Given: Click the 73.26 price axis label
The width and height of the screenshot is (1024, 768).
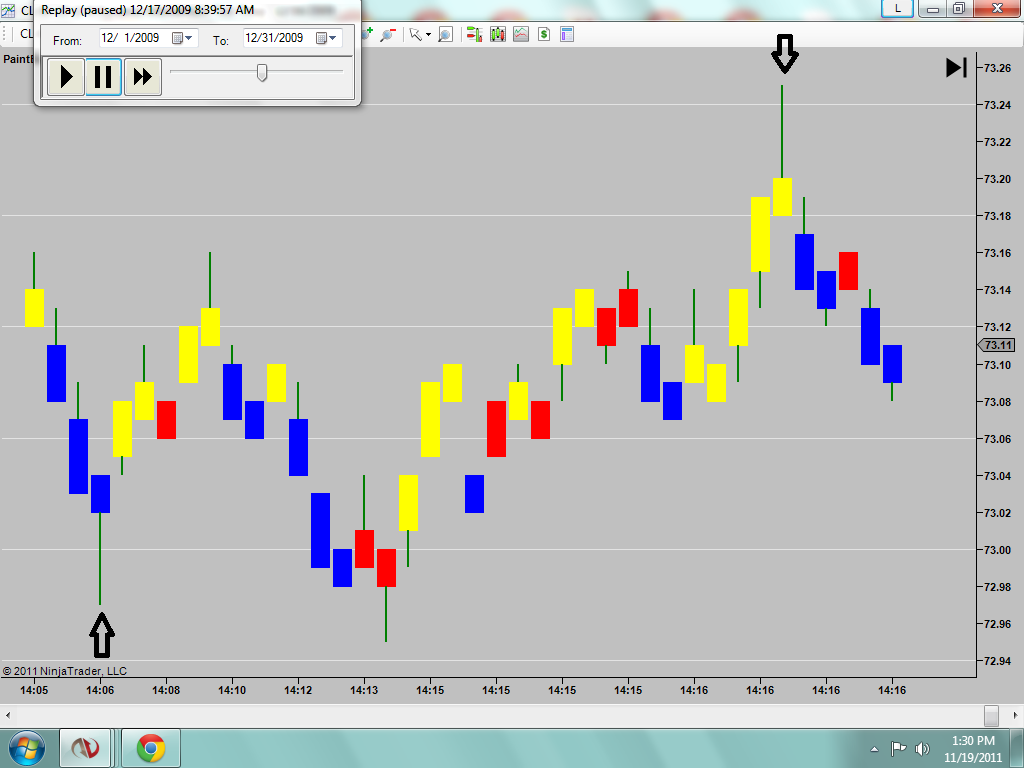Looking at the screenshot, I should pos(997,68).
